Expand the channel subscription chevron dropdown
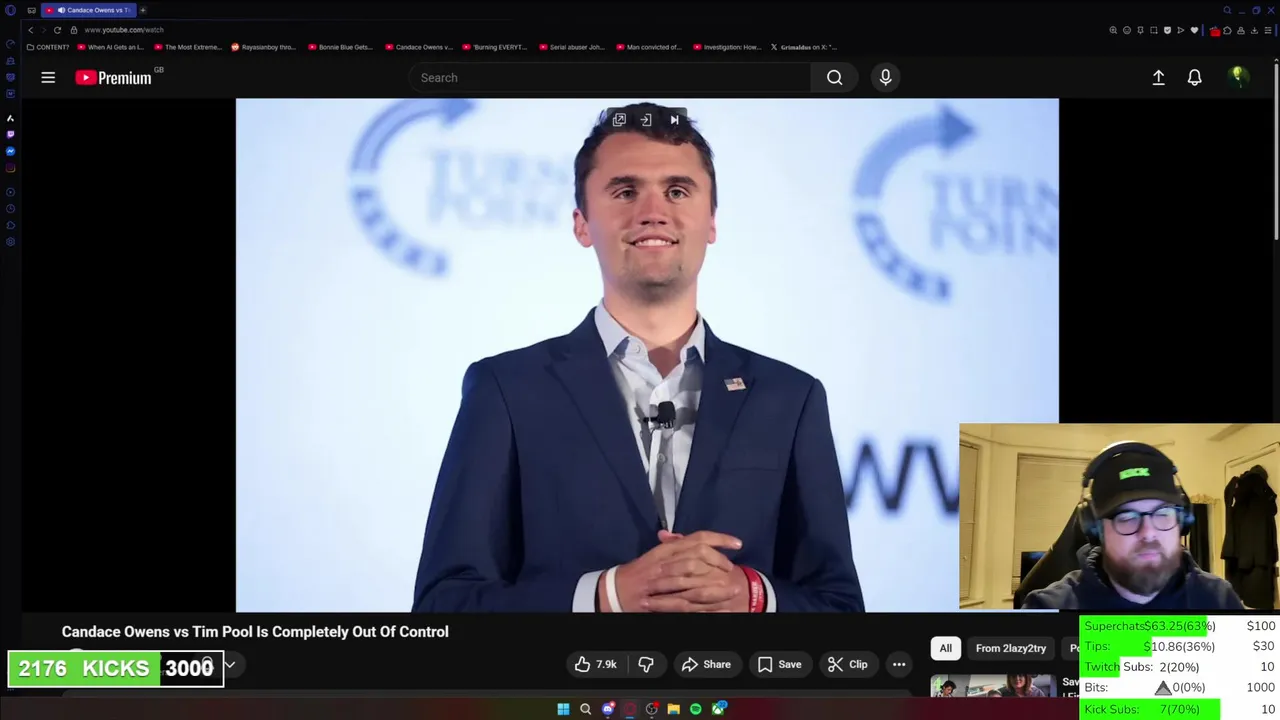 (229, 664)
